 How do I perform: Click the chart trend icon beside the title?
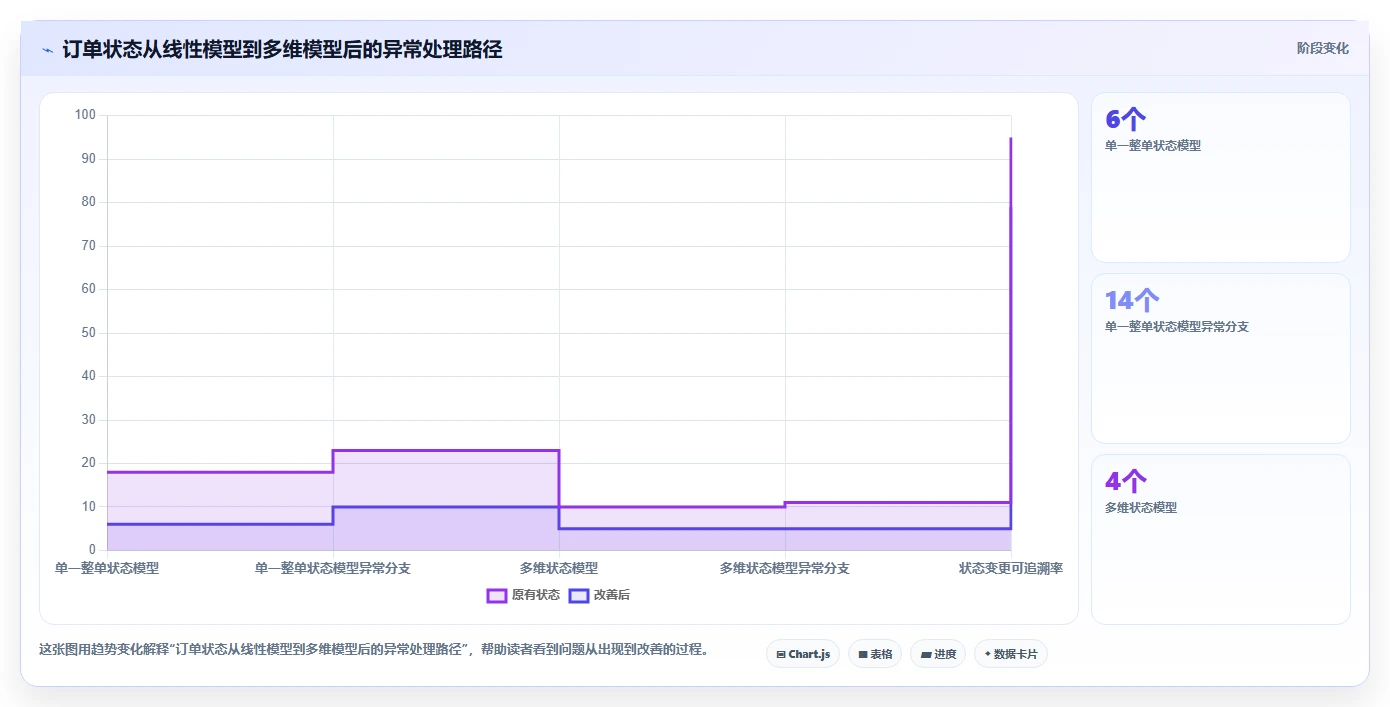47,49
